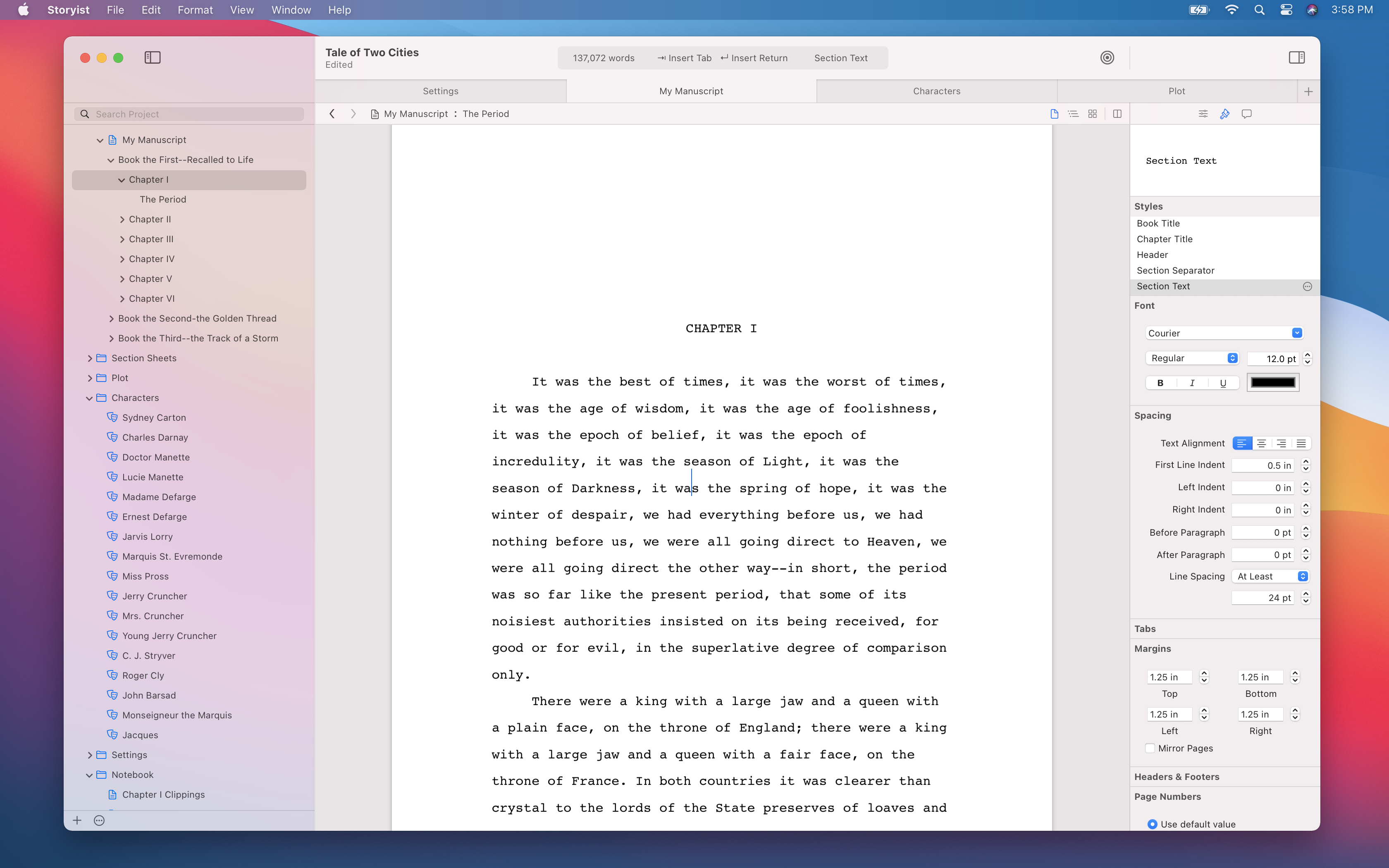Toggle italic formatting

pos(1192,383)
